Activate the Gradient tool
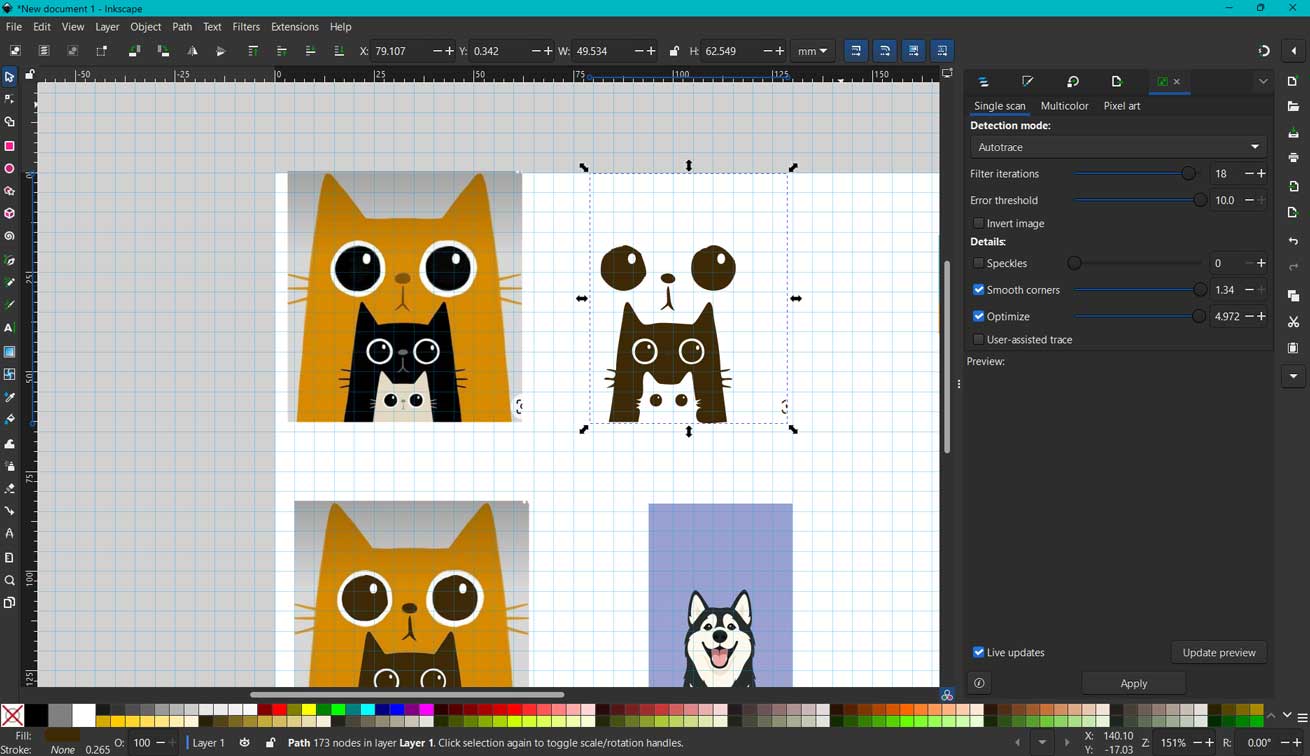 (10, 350)
